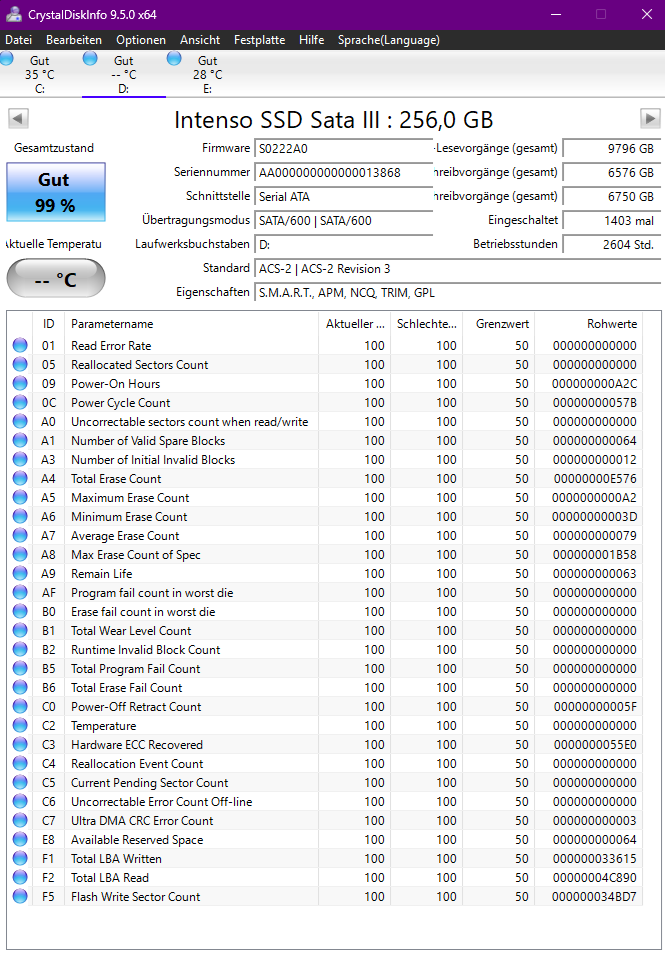The width and height of the screenshot is (665, 956).
Task: Click status icon for Total LBA Written
Action: pos(20,858)
